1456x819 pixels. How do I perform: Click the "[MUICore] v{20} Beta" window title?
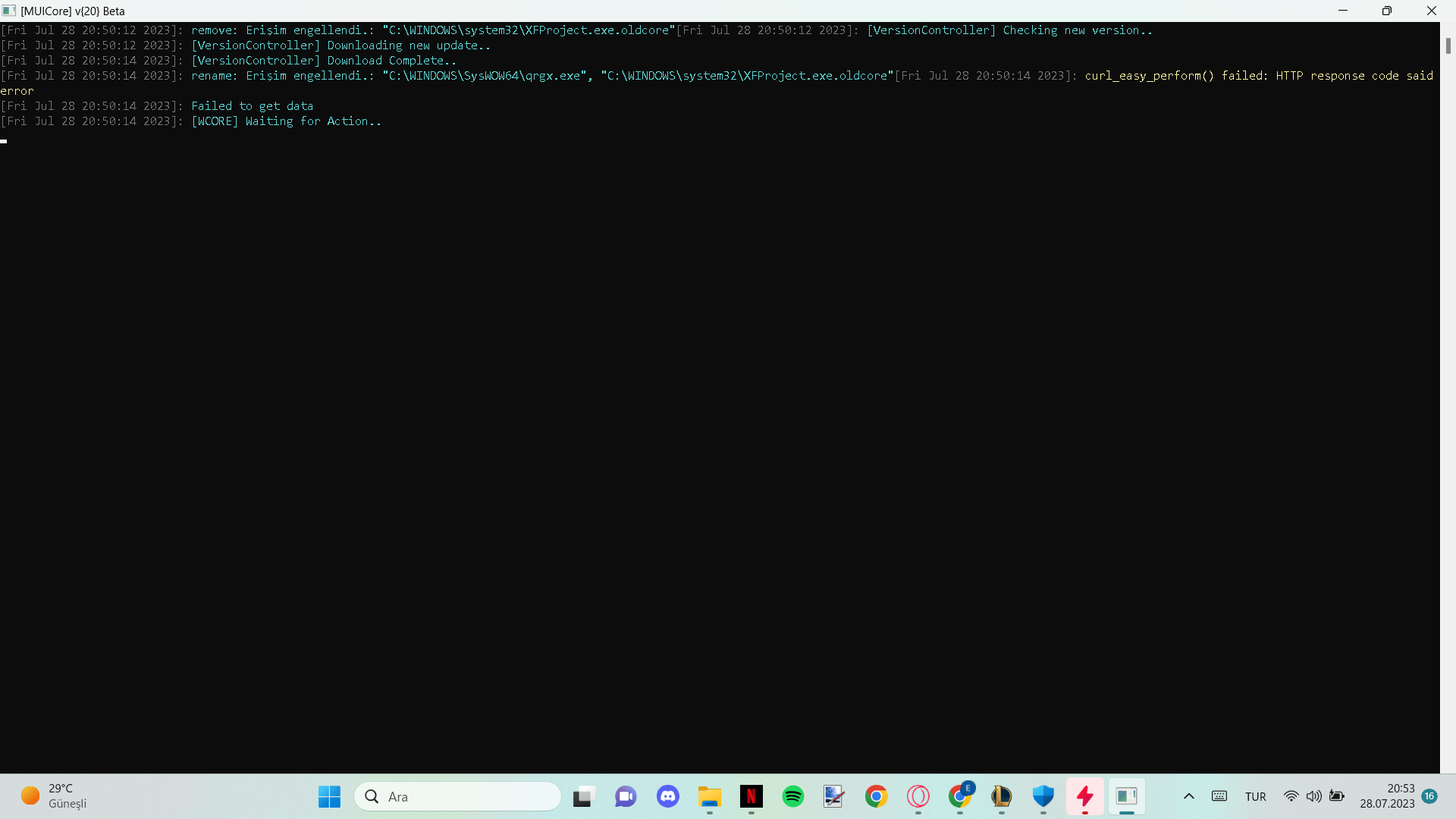coord(73,11)
